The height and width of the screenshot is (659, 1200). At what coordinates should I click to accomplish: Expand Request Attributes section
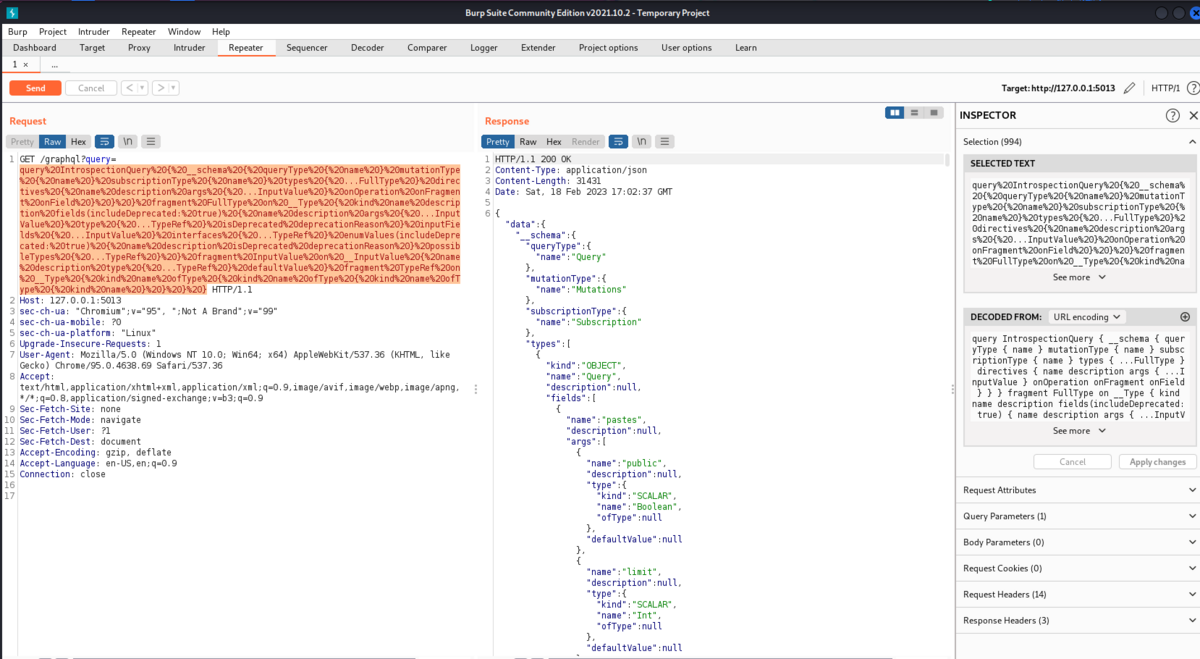pyautogui.click(x=1078, y=490)
